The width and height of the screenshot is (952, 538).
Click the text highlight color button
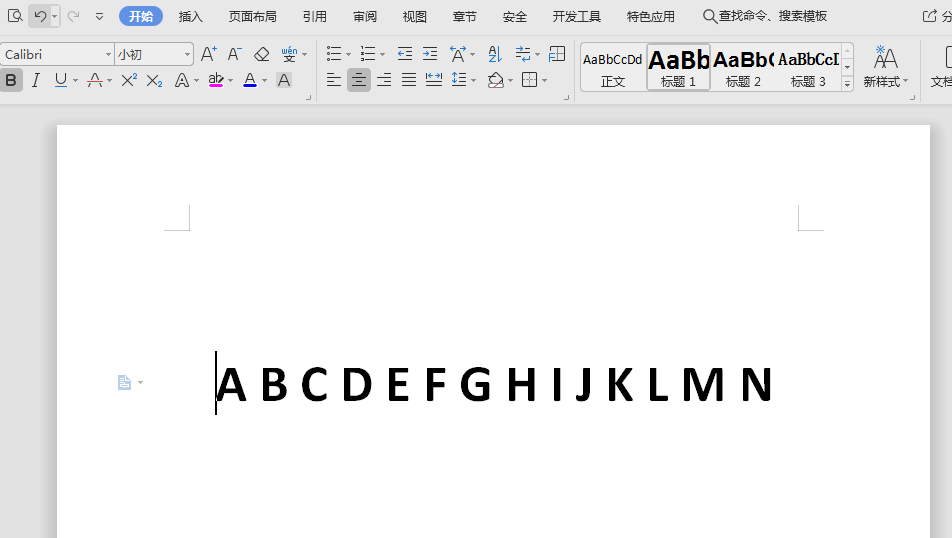click(216, 80)
